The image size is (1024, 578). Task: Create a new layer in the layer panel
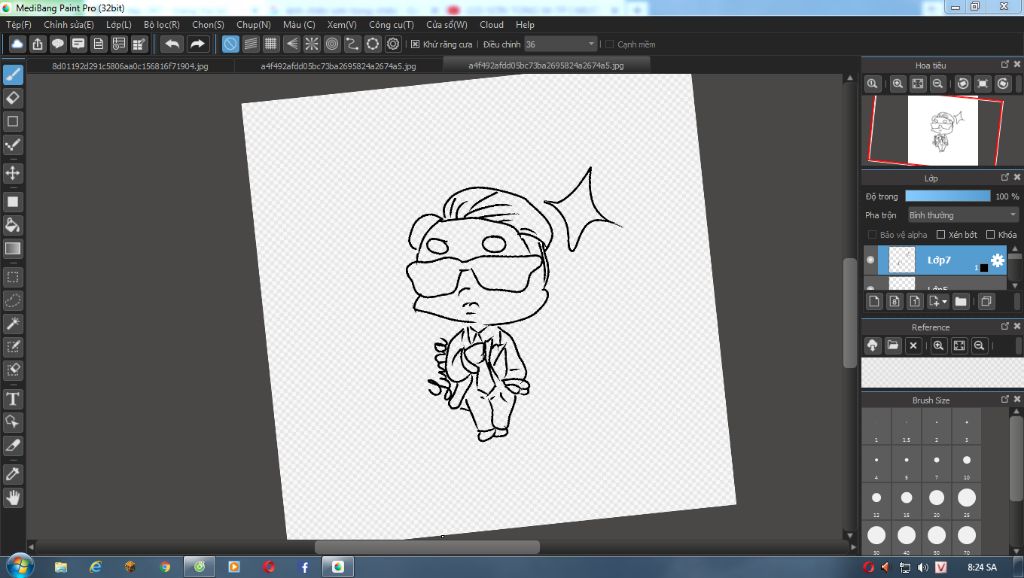tap(874, 301)
